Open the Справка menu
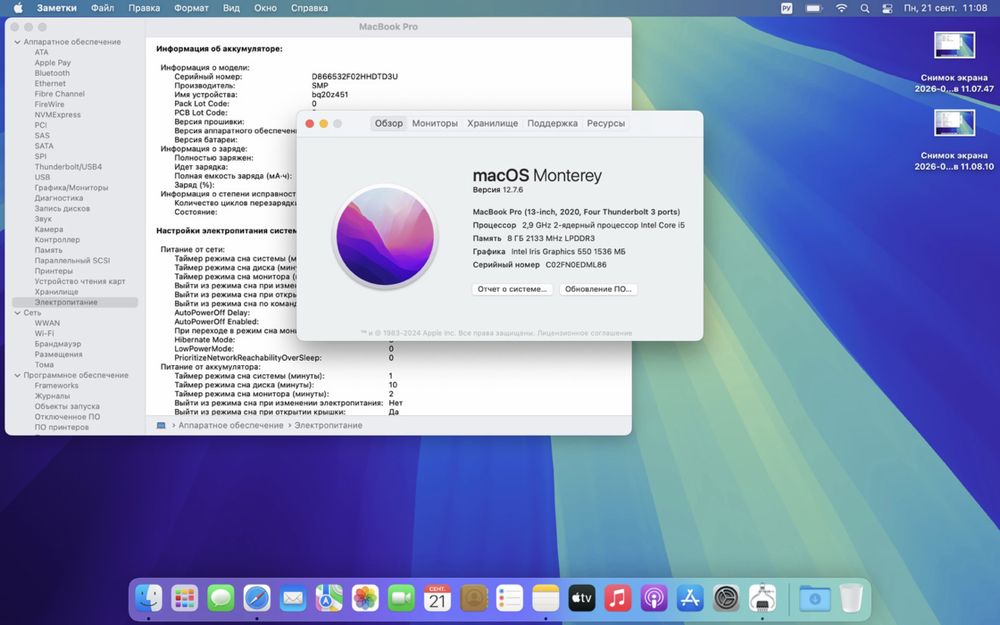Image resolution: width=1000 pixels, height=625 pixels. click(309, 8)
